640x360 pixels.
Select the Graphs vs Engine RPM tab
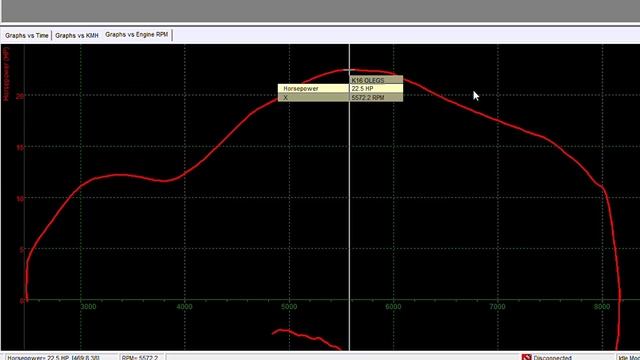click(x=137, y=35)
